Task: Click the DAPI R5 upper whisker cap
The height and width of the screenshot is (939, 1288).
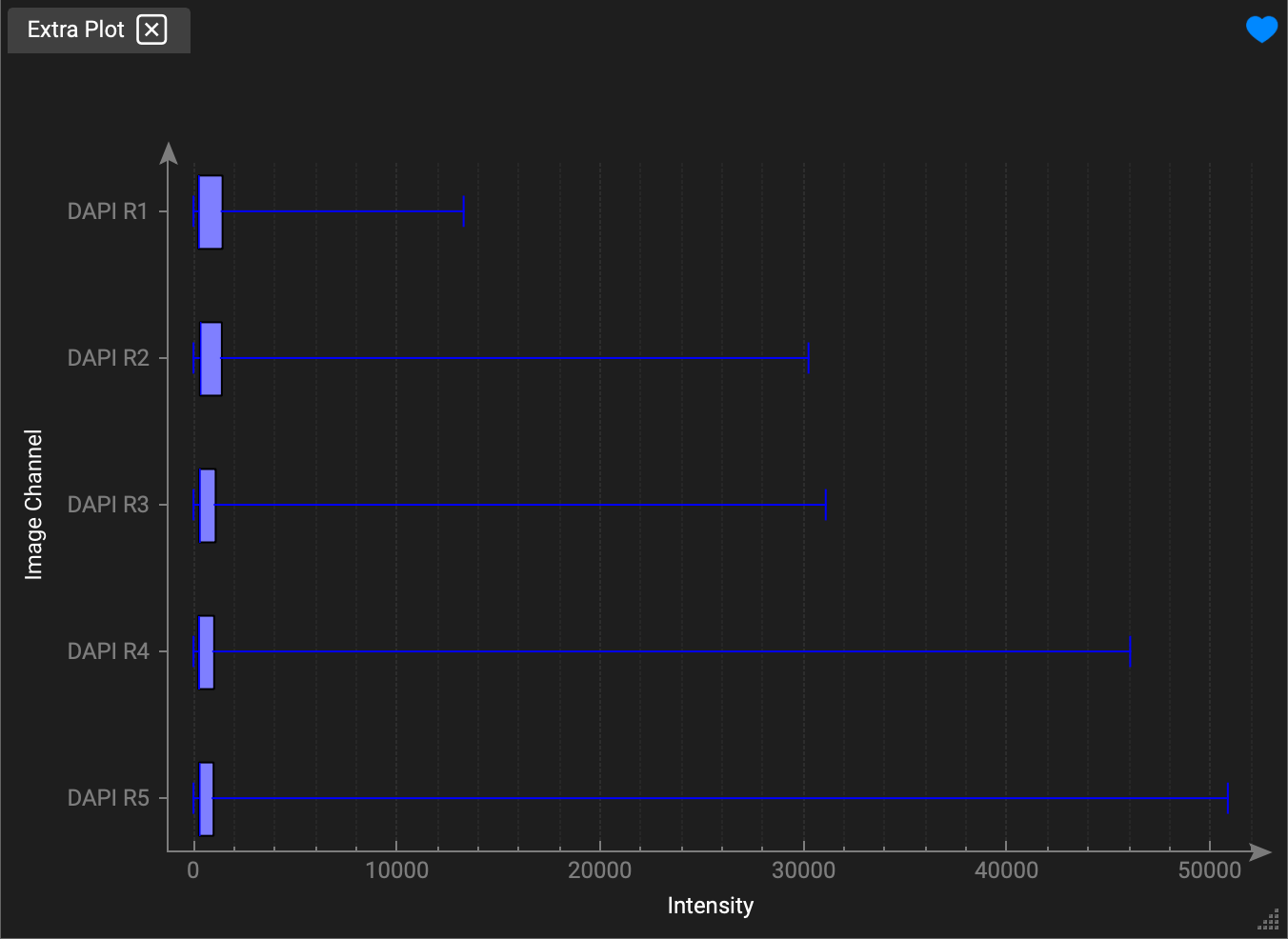Action: click(x=1227, y=798)
